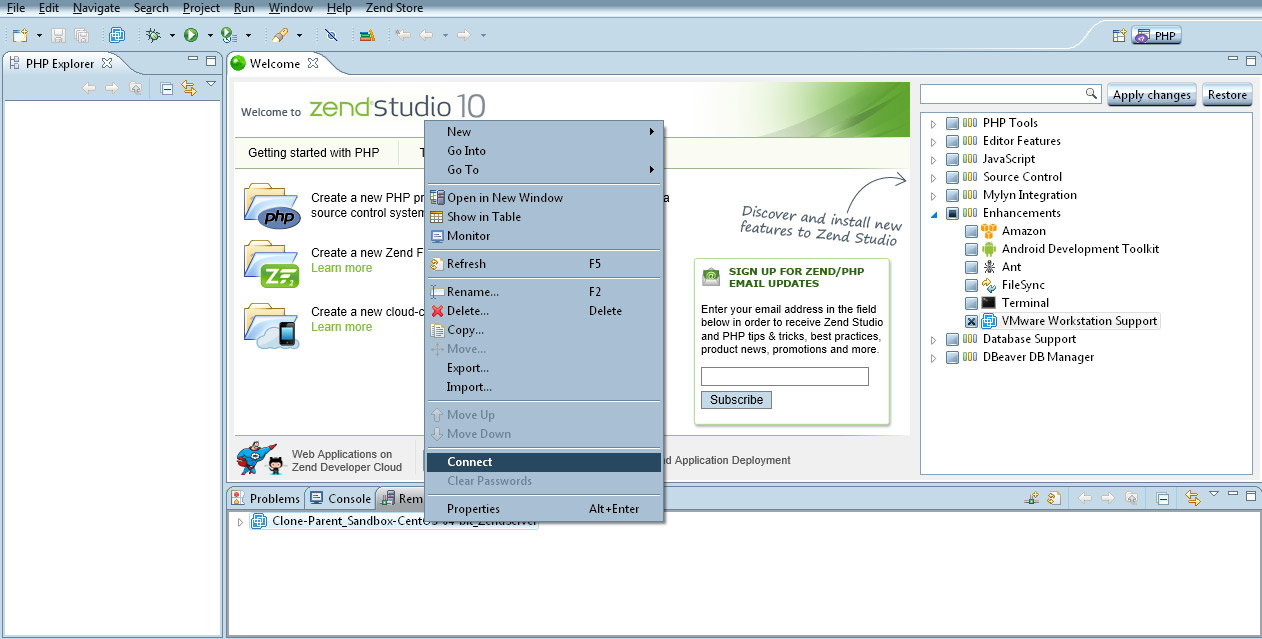Click Link with Editor in bottom panel

(x=1192, y=498)
